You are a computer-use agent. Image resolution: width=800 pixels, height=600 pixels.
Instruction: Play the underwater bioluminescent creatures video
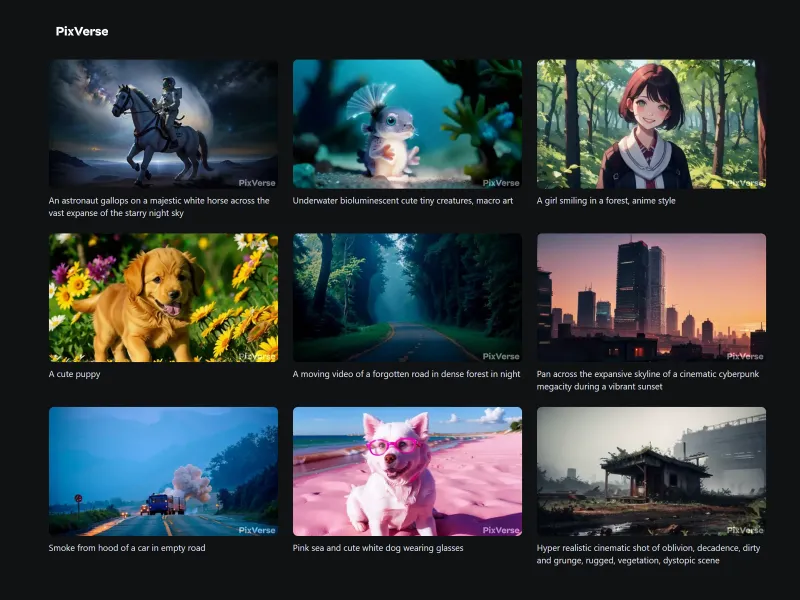coord(407,122)
